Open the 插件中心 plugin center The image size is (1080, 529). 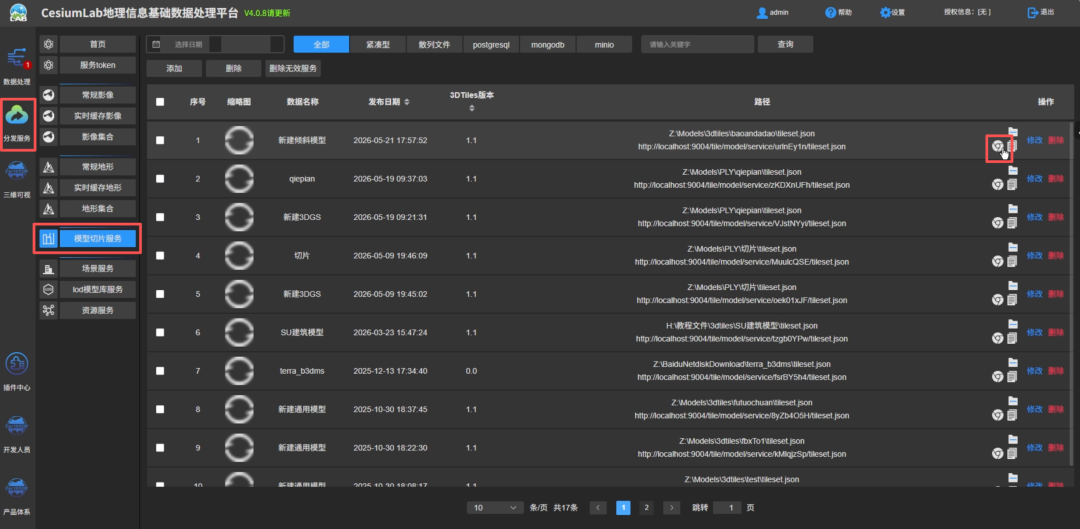pyautogui.click(x=17, y=372)
